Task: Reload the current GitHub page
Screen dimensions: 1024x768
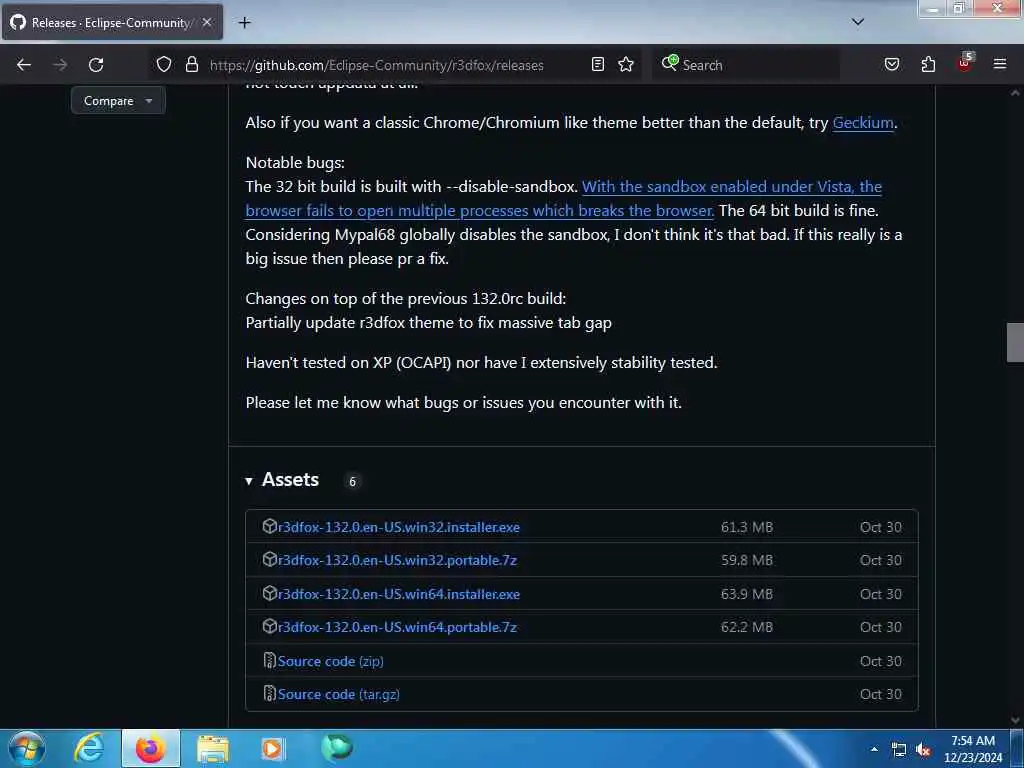Action: pyautogui.click(x=96, y=65)
